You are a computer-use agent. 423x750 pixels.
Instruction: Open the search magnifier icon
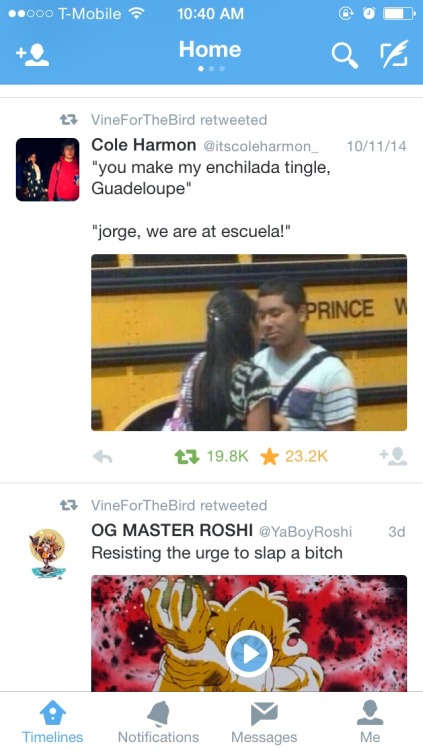click(x=345, y=55)
